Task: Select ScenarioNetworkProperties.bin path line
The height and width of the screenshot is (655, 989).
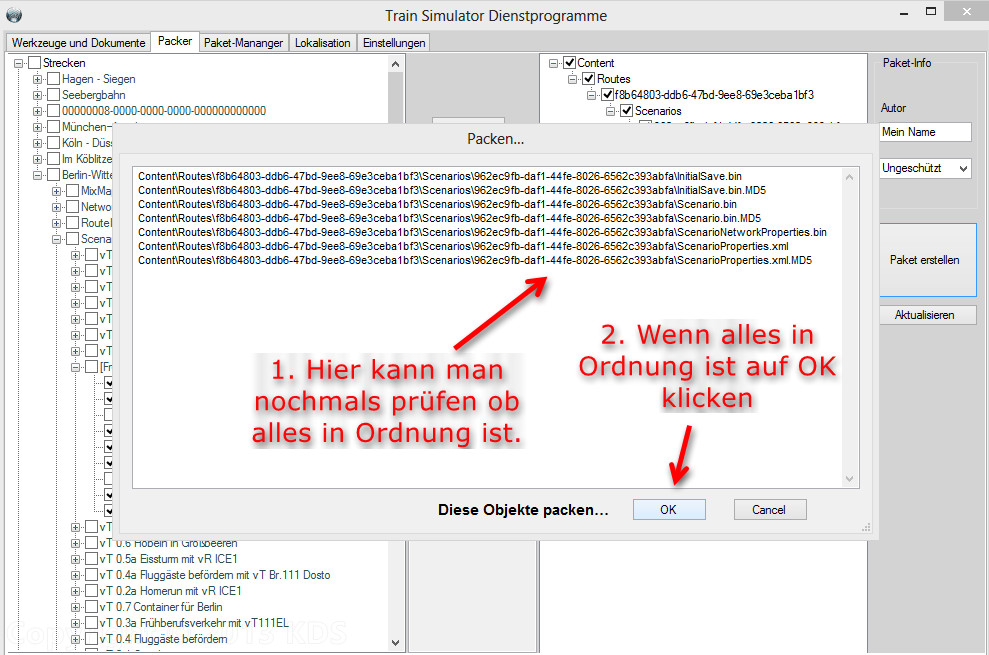Action: (x=482, y=232)
